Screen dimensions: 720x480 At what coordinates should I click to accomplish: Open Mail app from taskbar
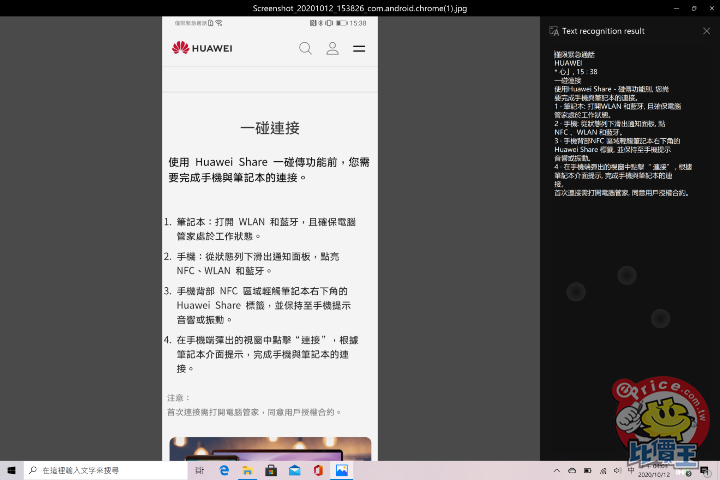pos(295,470)
